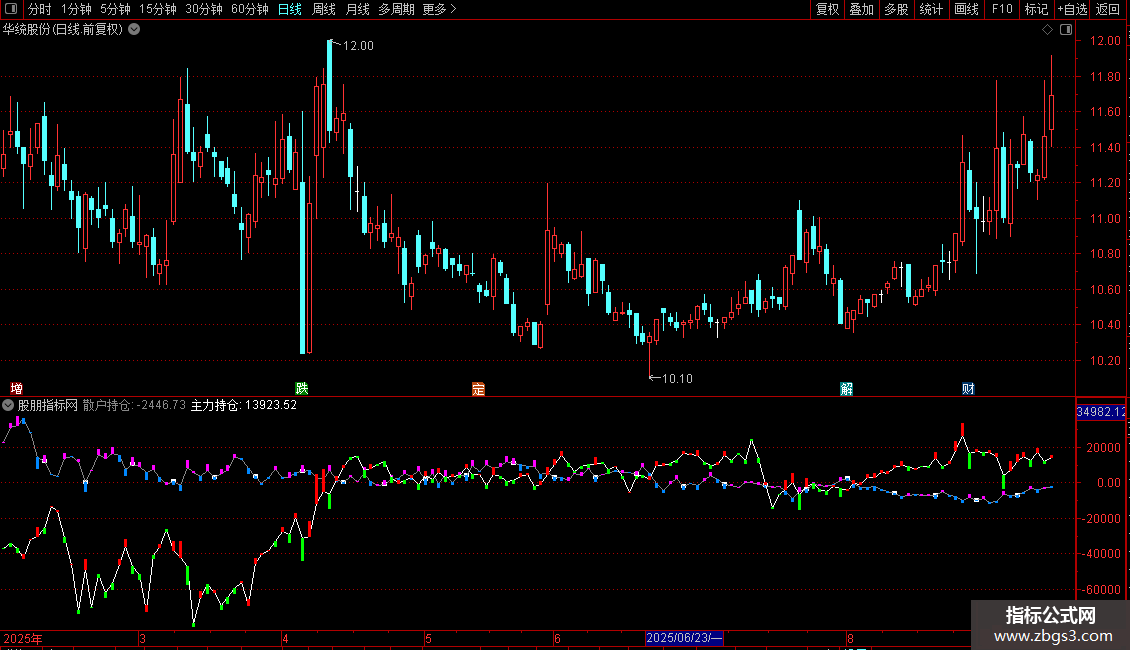Click the 统计 statistics button
The image size is (1130, 650).
click(930, 9)
